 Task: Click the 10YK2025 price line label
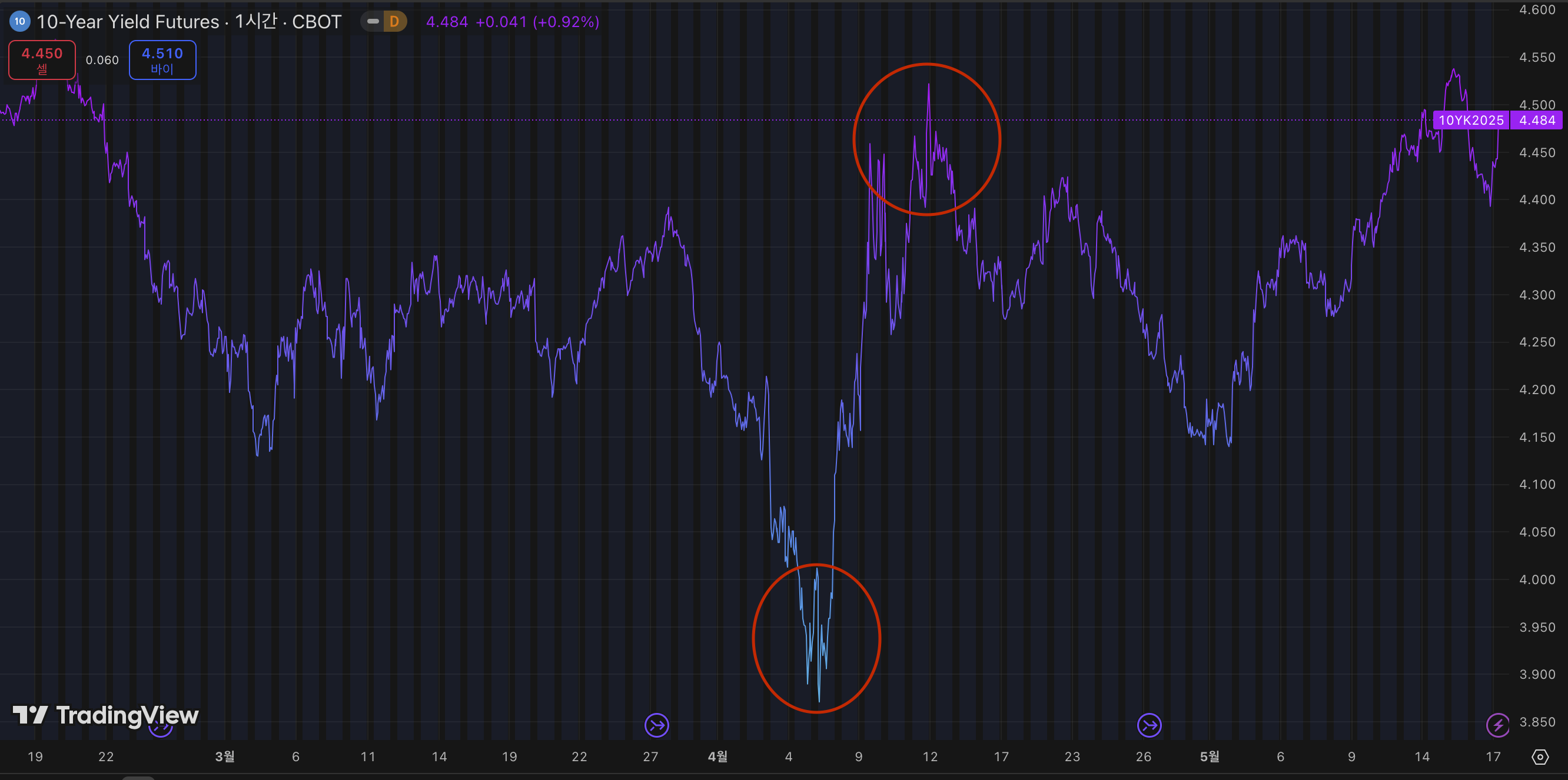[1471, 120]
